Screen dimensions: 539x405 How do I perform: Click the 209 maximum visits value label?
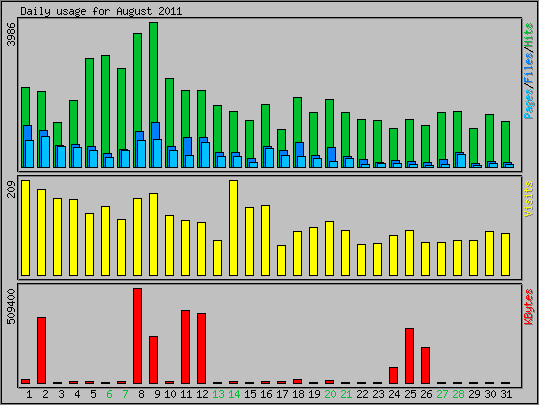[12, 189]
